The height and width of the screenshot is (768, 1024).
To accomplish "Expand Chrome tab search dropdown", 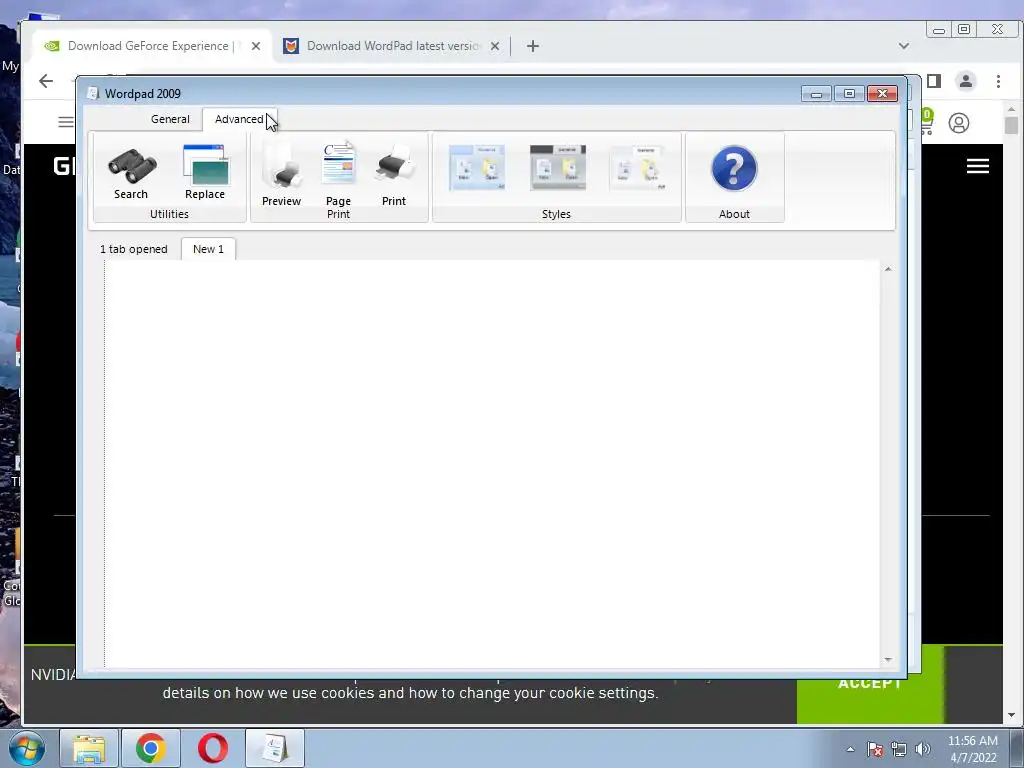I will point(904,46).
